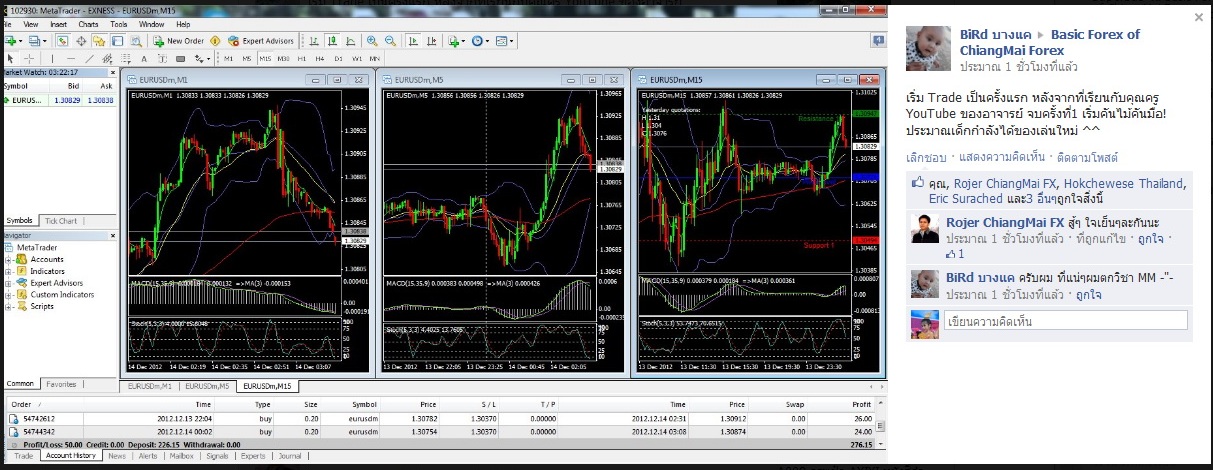1213x470 pixels.
Task: Select the bar chart icon
Action: 314,41
